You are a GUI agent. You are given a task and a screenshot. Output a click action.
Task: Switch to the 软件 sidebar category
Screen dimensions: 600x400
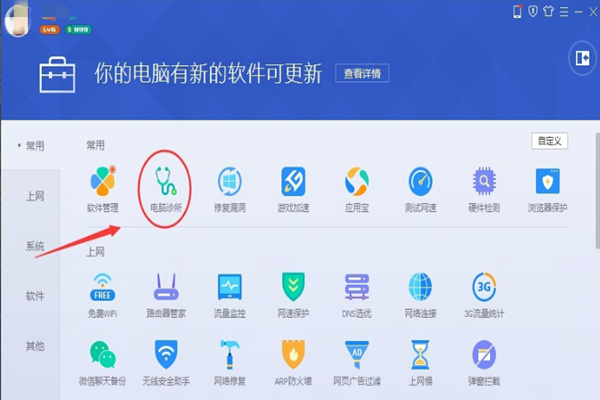point(35,296)
